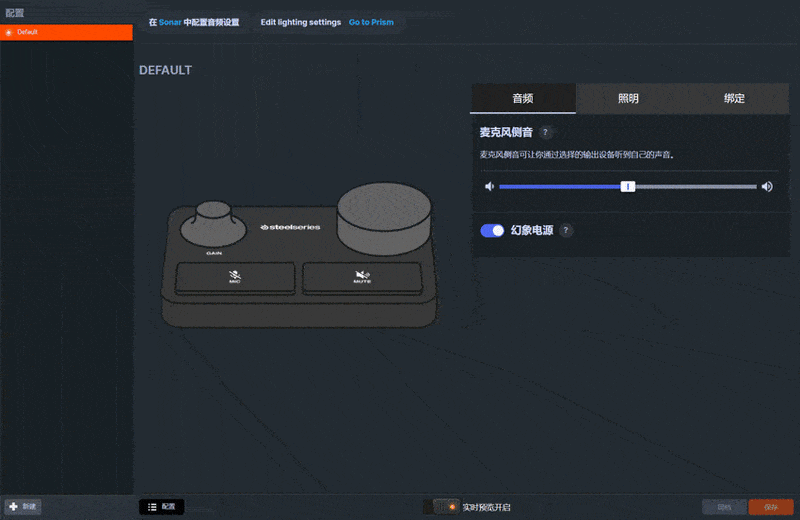The image size is (800, 520).
Task: Select the Default profile in the sidebar
Action: coord(66,32)
